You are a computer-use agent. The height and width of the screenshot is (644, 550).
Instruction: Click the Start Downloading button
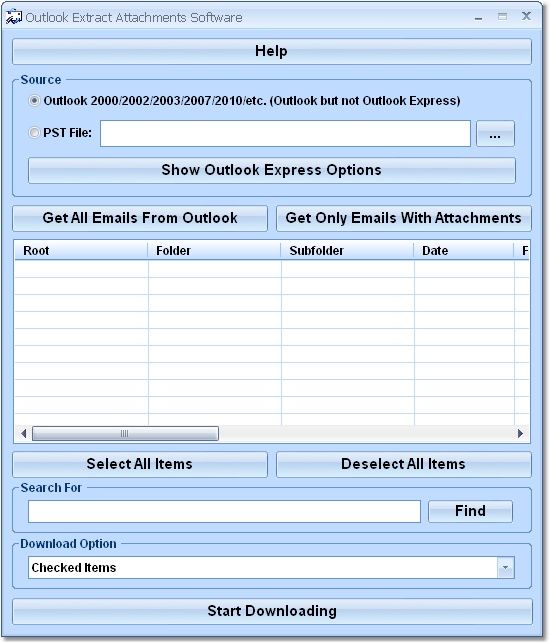[x=272, y=611]
